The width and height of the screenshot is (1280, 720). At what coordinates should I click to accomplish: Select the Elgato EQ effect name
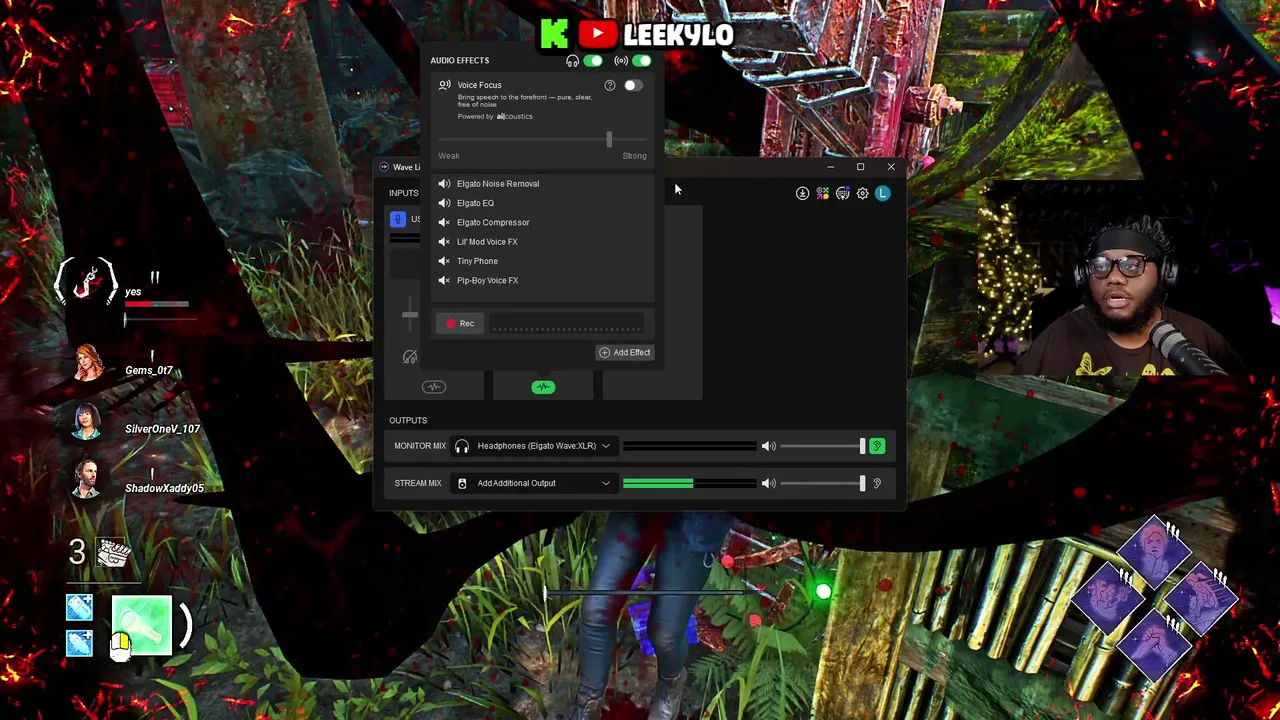pos(475,203)
